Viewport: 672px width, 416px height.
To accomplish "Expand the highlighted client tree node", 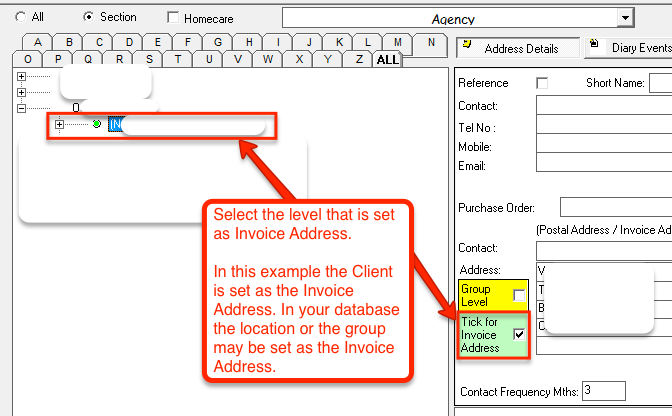I will click(60, 124).
